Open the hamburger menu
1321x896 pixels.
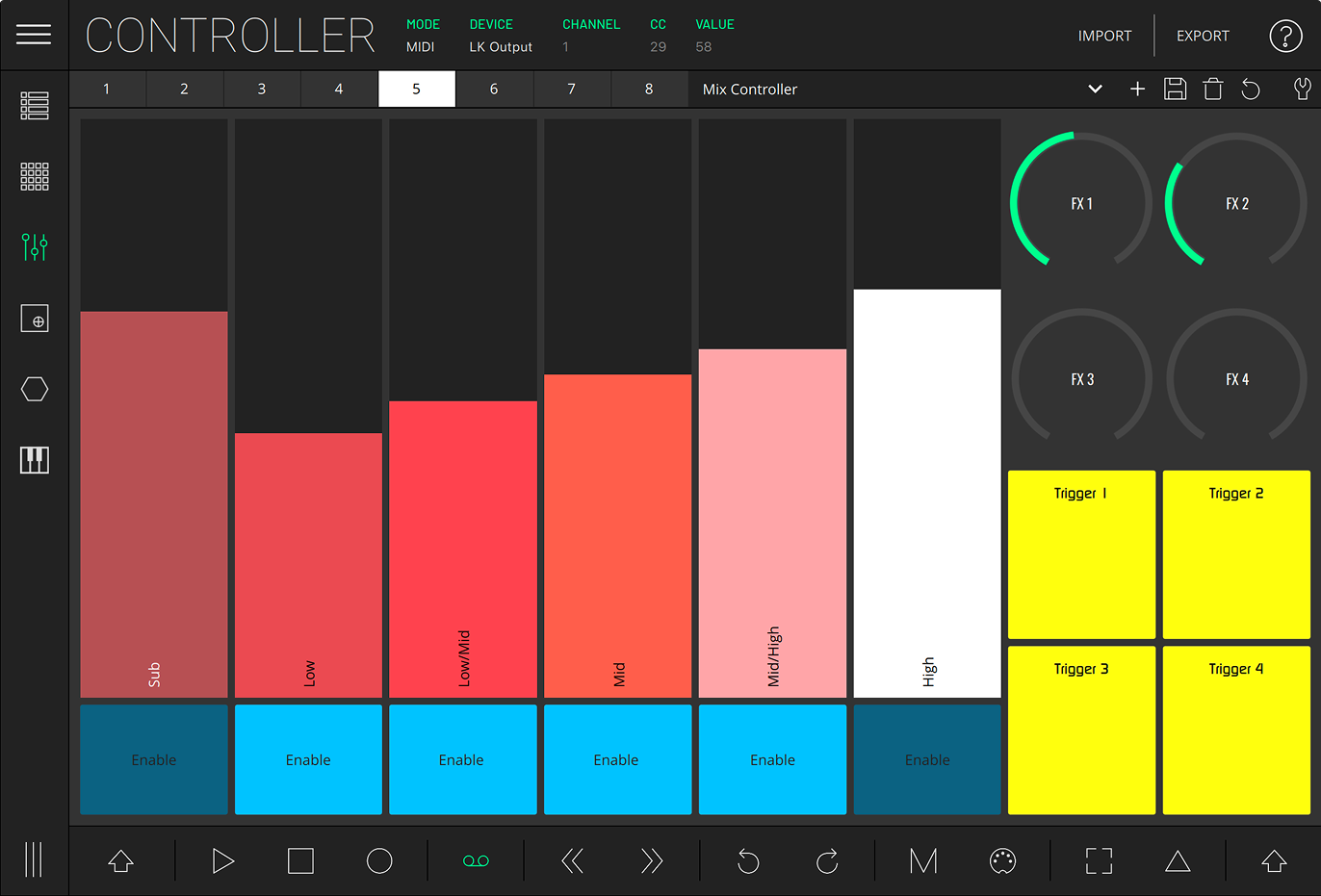pos(34,35)
